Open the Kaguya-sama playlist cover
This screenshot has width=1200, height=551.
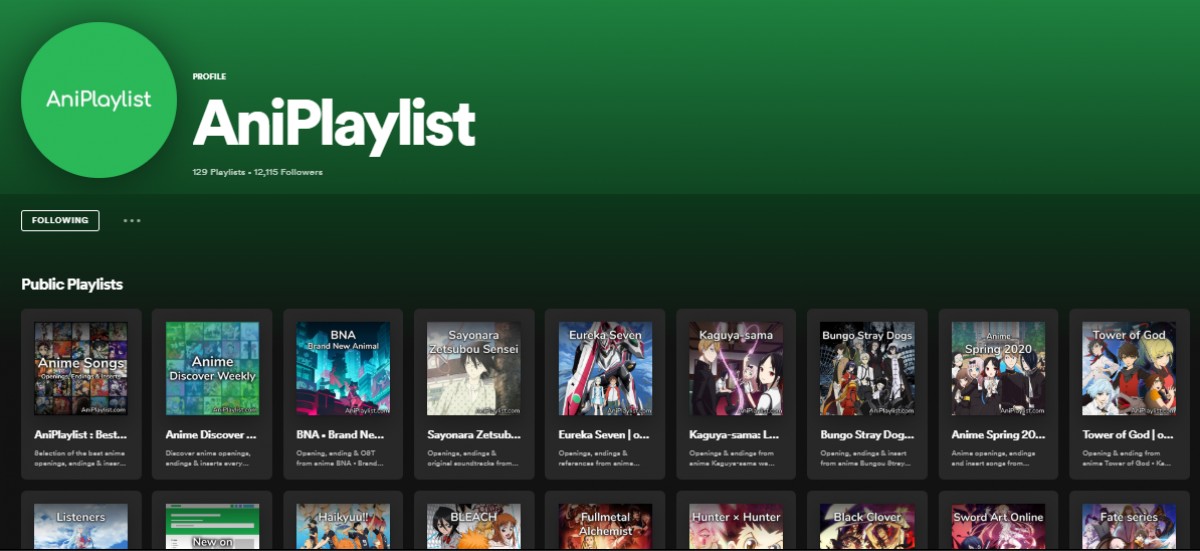click(x=736, y=368)
